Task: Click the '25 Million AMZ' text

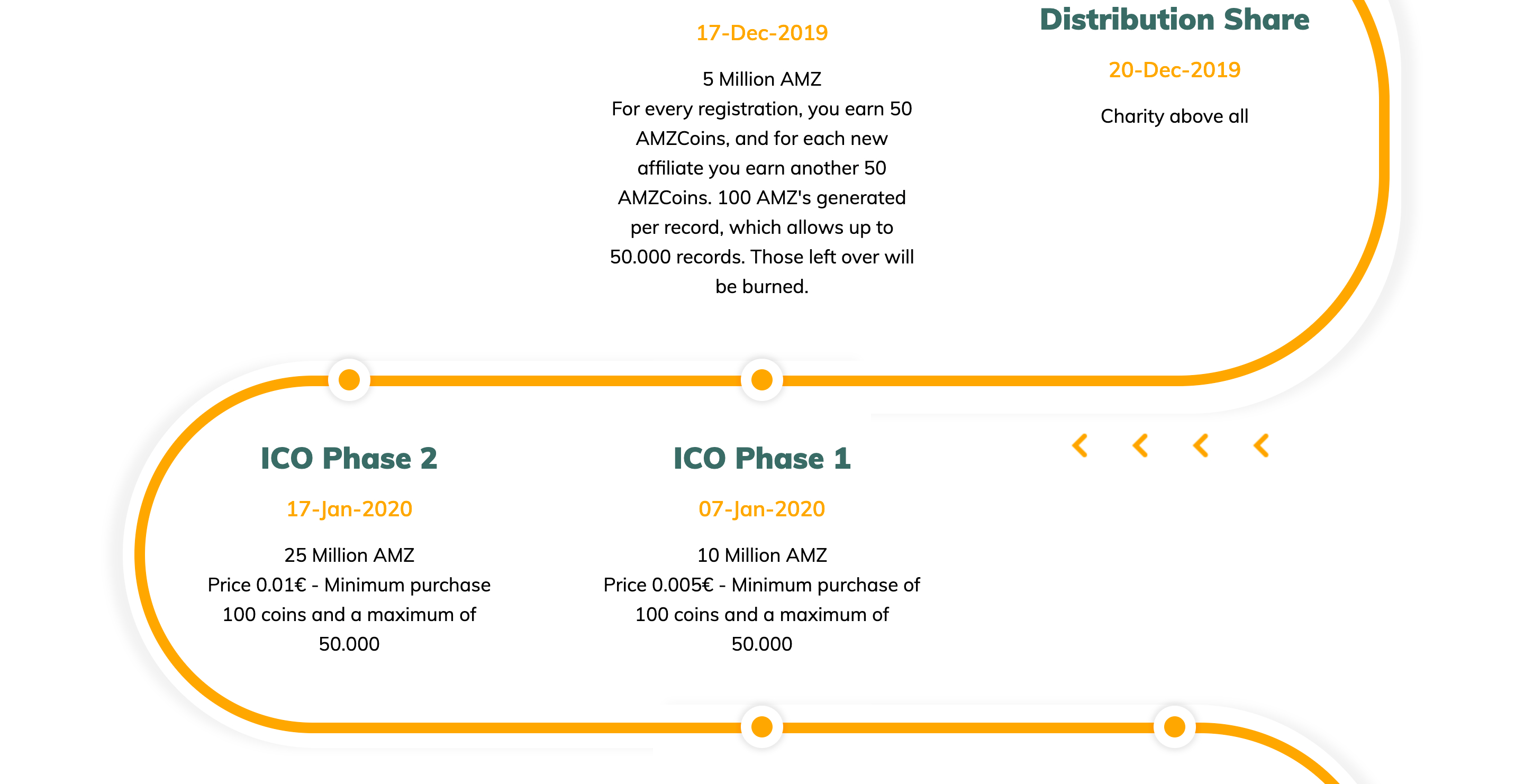Action: (349, 555)
